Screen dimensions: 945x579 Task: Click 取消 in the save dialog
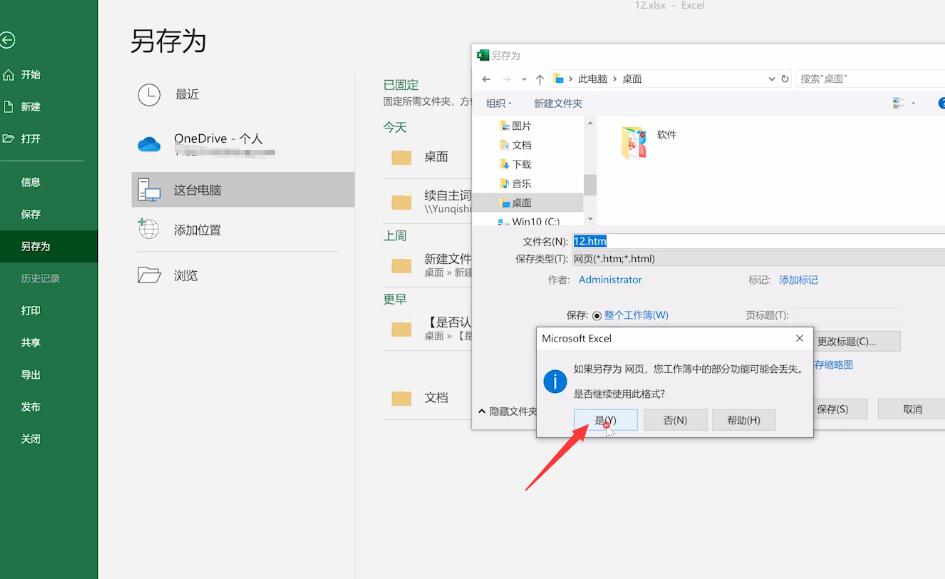912,409
